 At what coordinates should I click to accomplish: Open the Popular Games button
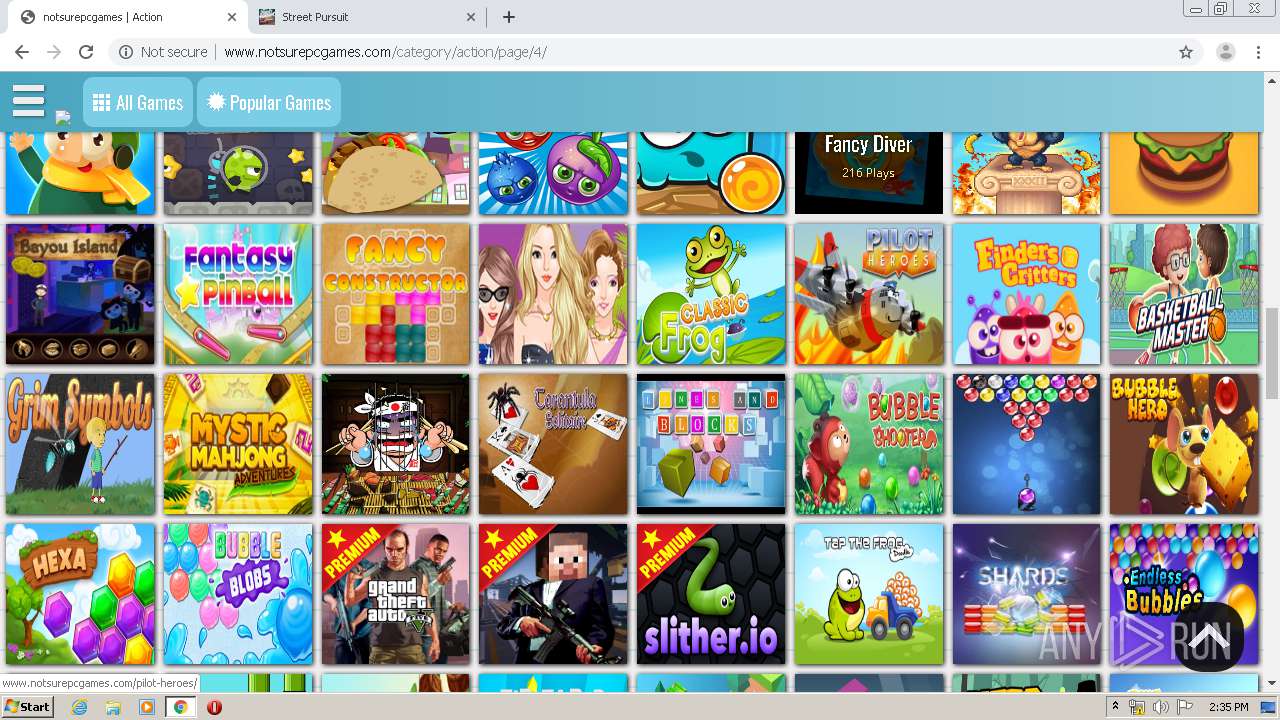click(269, 102)
